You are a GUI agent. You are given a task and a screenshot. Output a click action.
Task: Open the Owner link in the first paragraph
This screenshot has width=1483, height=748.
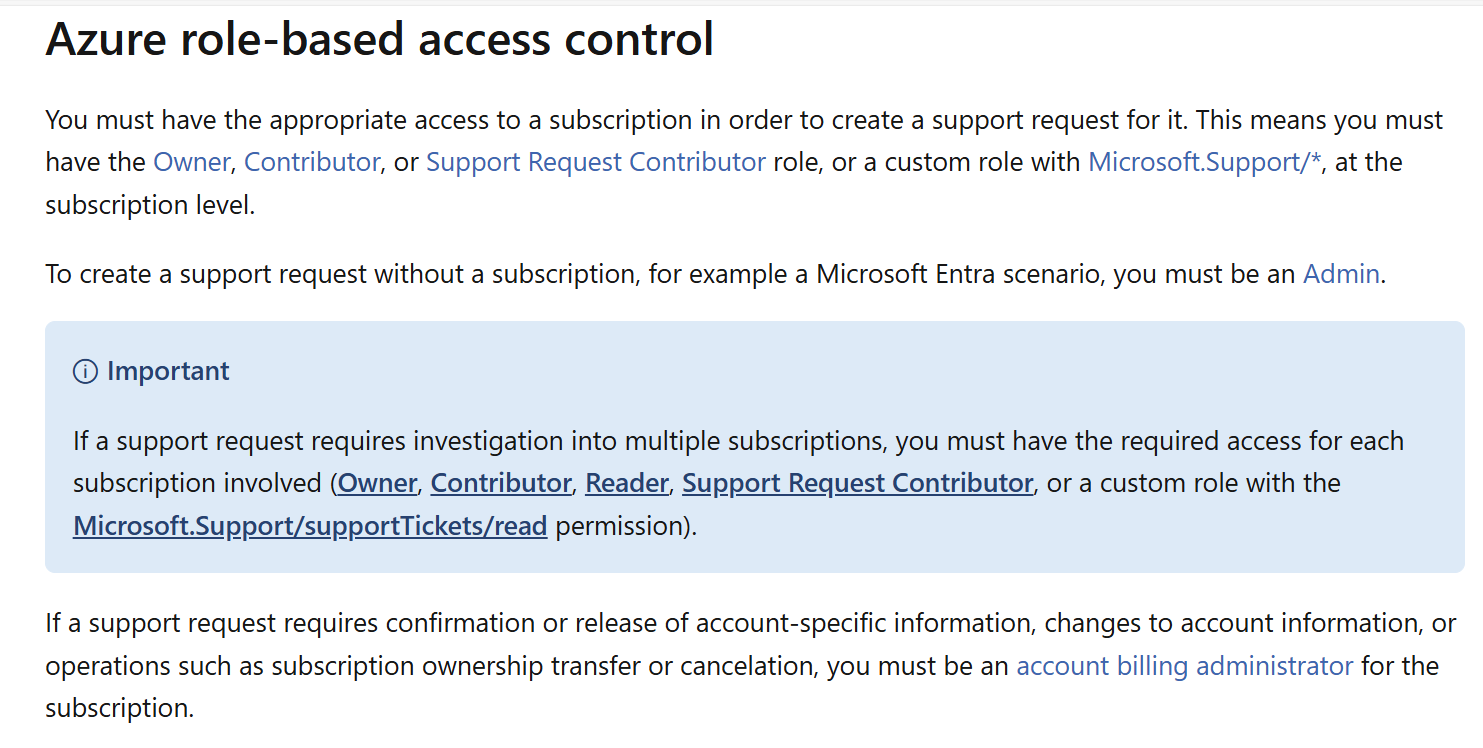(191, 162)
